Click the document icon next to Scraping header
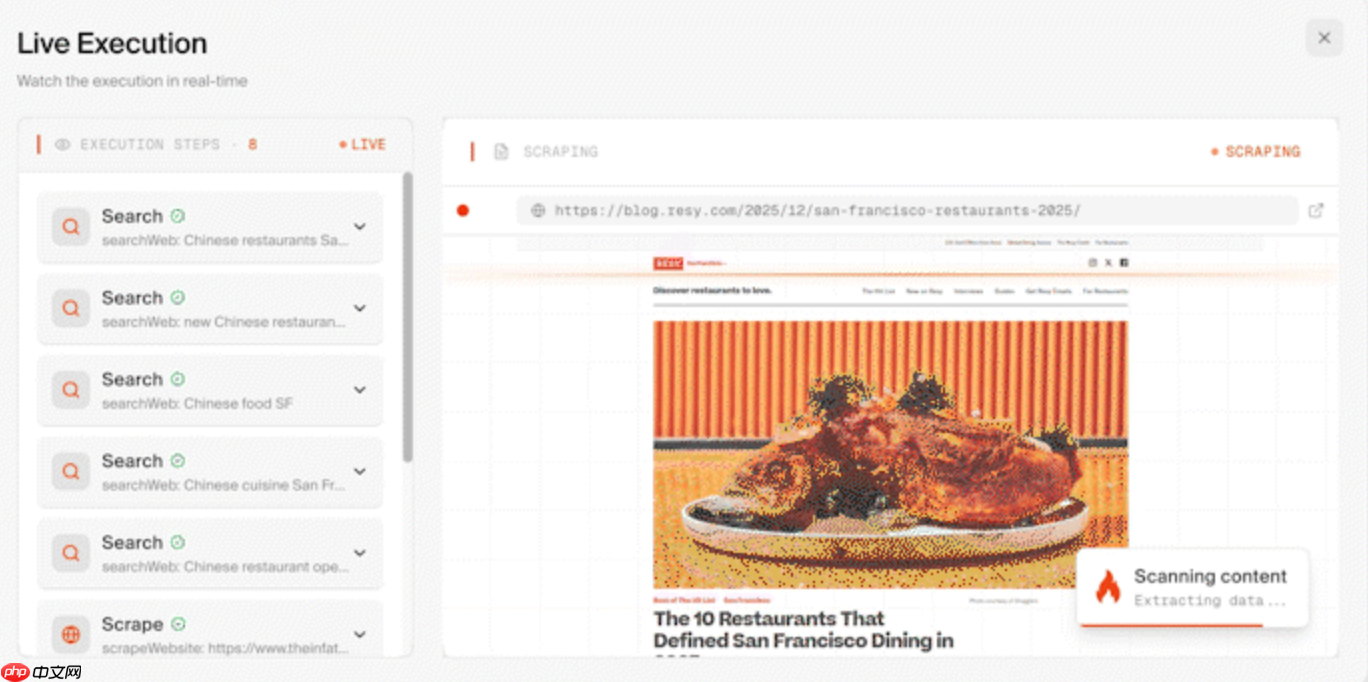This screenshot has height=682, width=1368. 501,152
